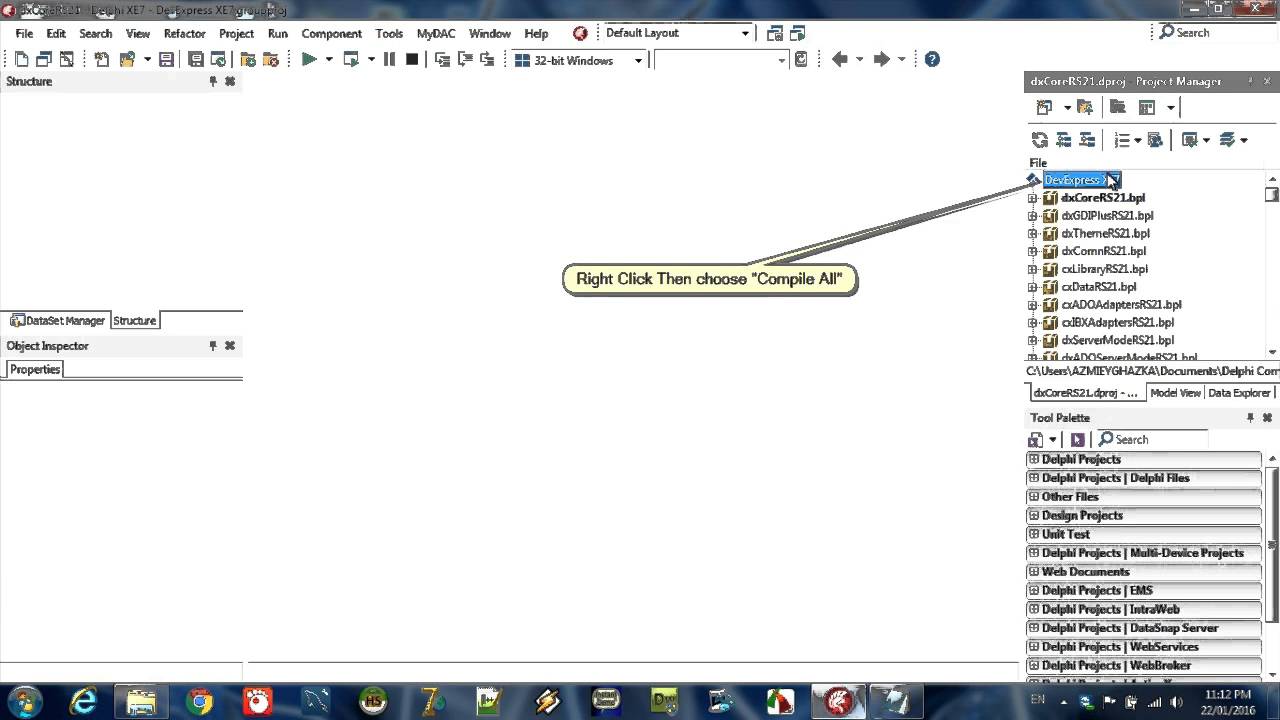The height and width of the screenshot is (720, 1280).
Task: Open the Project menu
Action: [x=236, y=33]
